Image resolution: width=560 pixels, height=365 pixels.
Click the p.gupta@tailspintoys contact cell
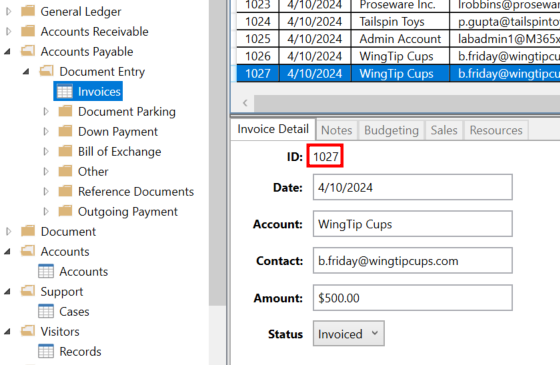click(x=505, y=21)
